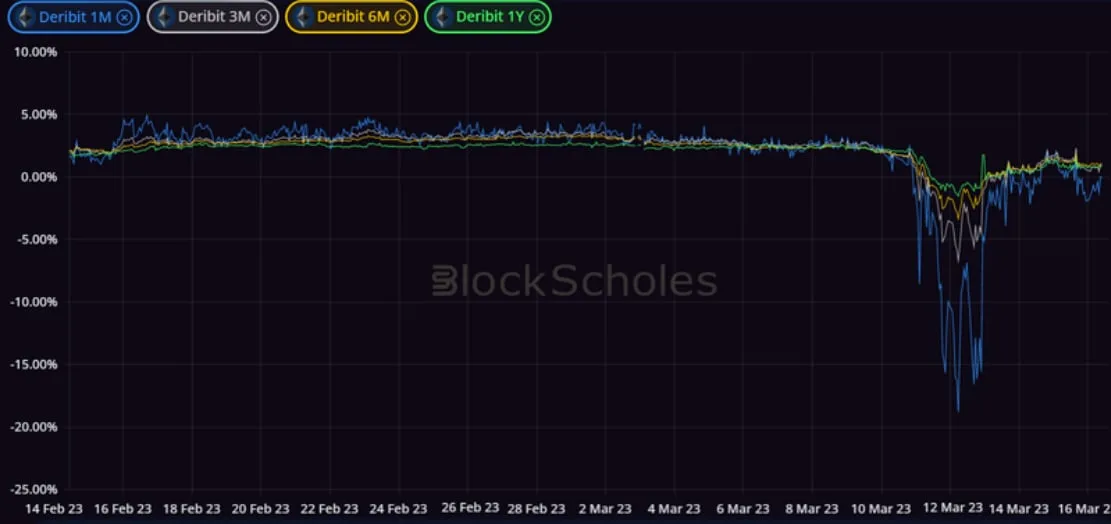Click the 4 Mar 23 date label

click(x=675, y=508)
